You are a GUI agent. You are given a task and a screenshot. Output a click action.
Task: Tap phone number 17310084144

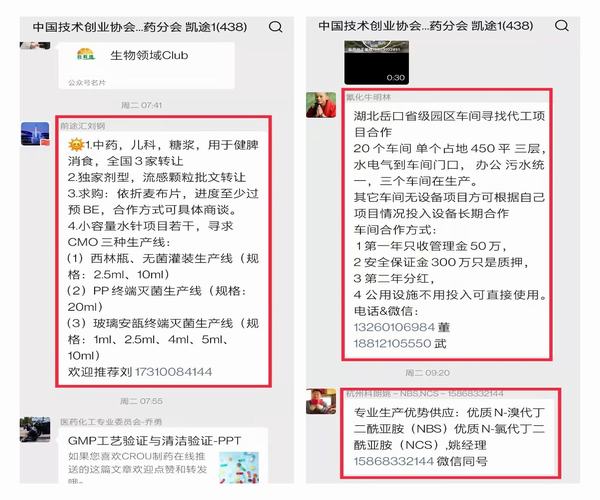[173, 371]
